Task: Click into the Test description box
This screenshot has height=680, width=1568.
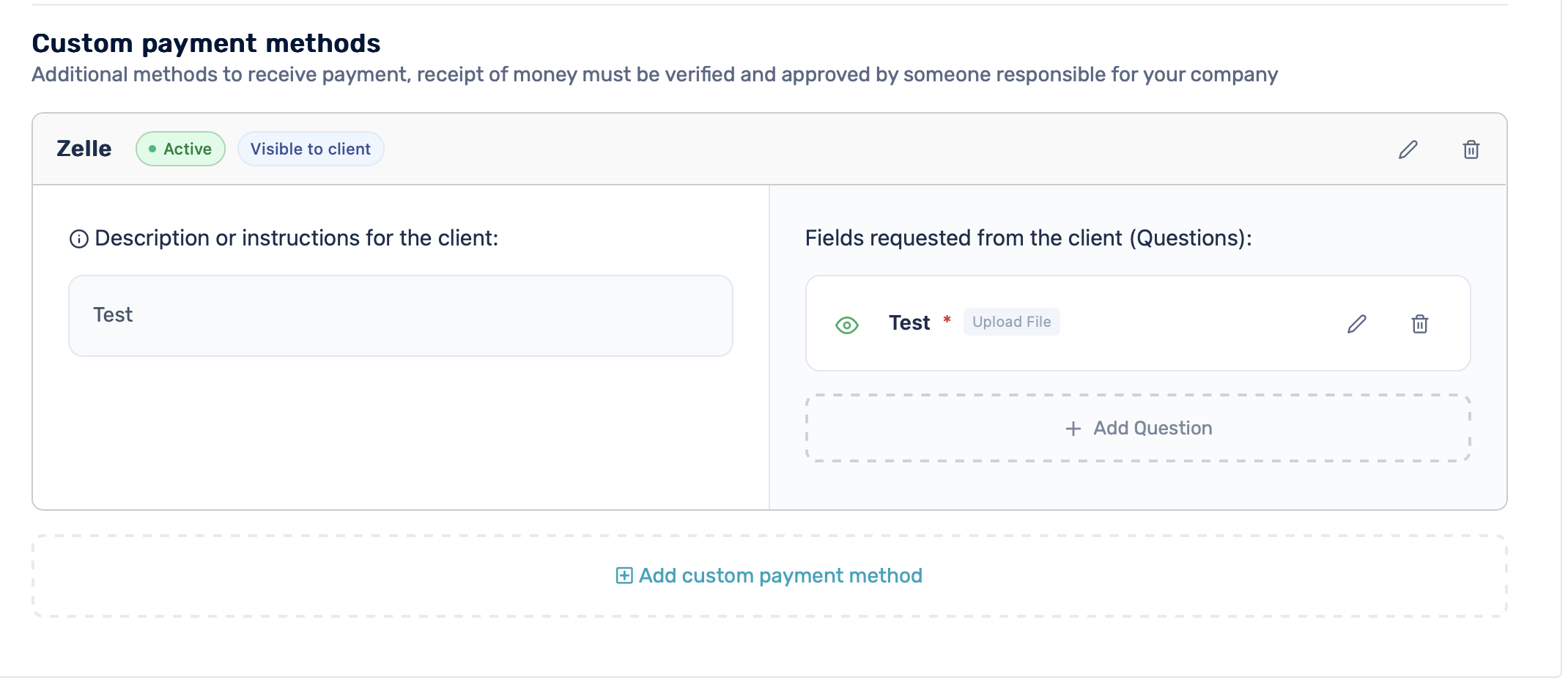Action: 401,316
